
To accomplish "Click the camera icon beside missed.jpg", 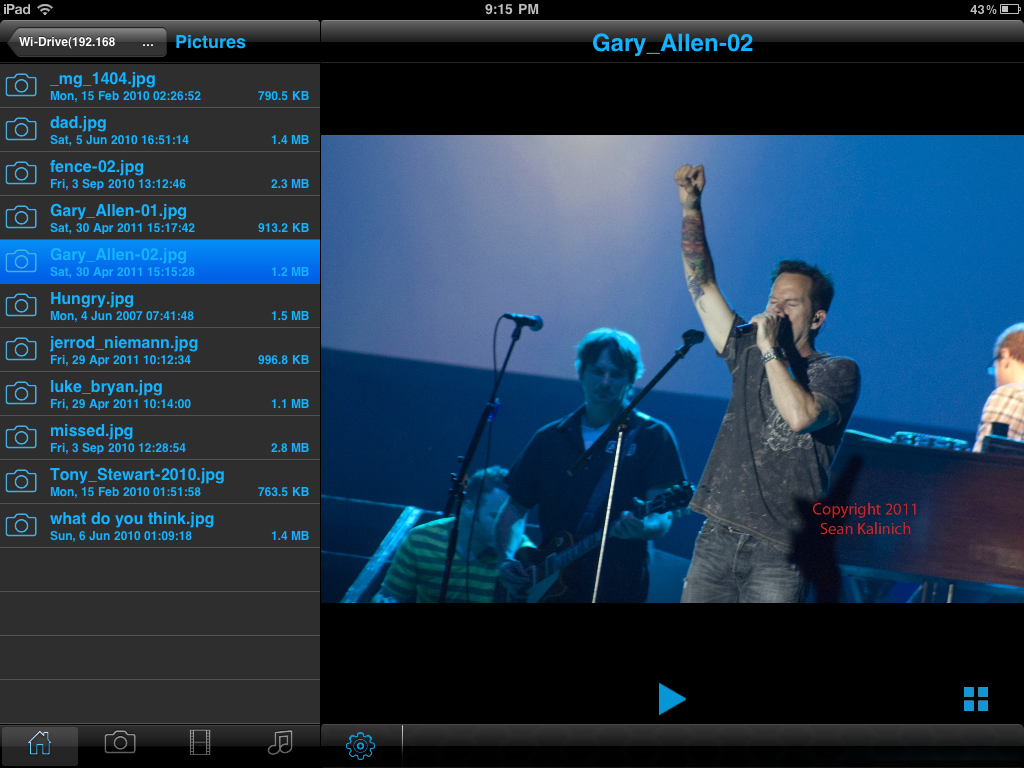I will (x=21, y=437).
